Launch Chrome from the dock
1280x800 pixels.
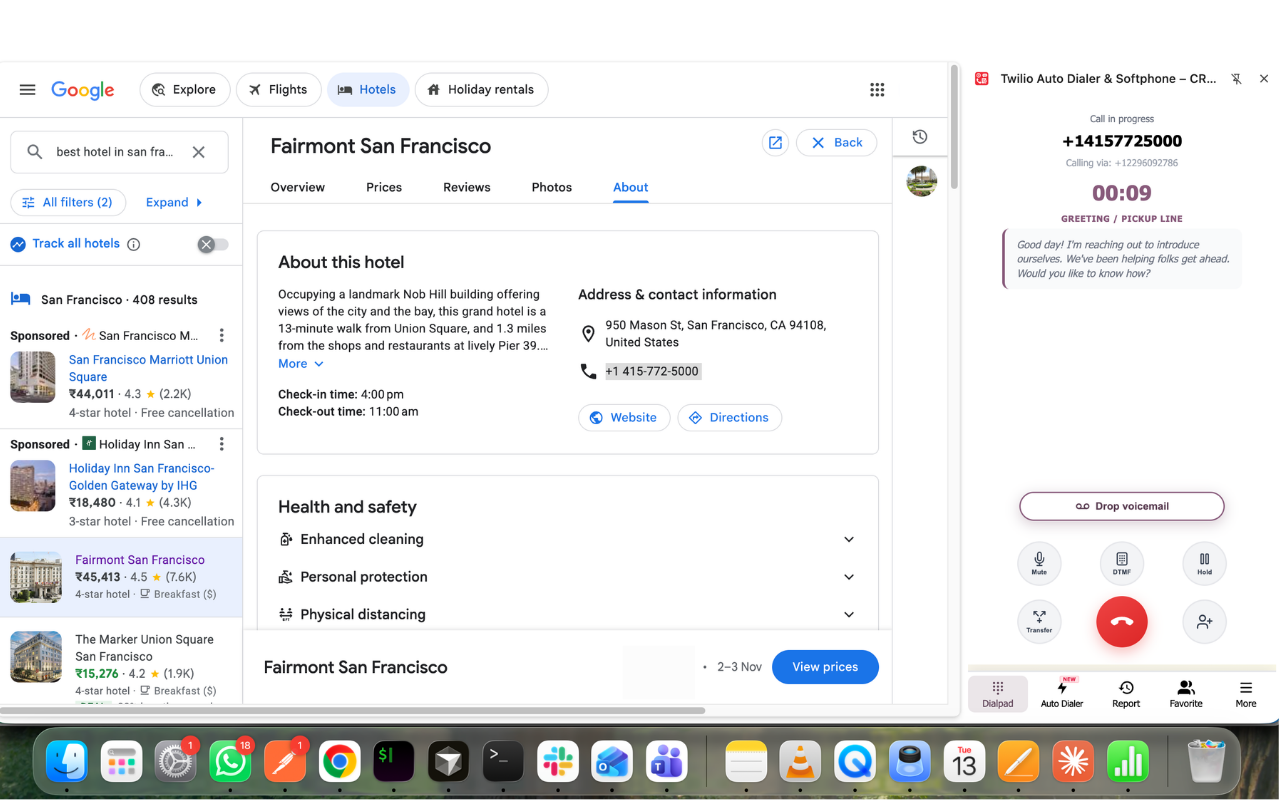(339, 763)
